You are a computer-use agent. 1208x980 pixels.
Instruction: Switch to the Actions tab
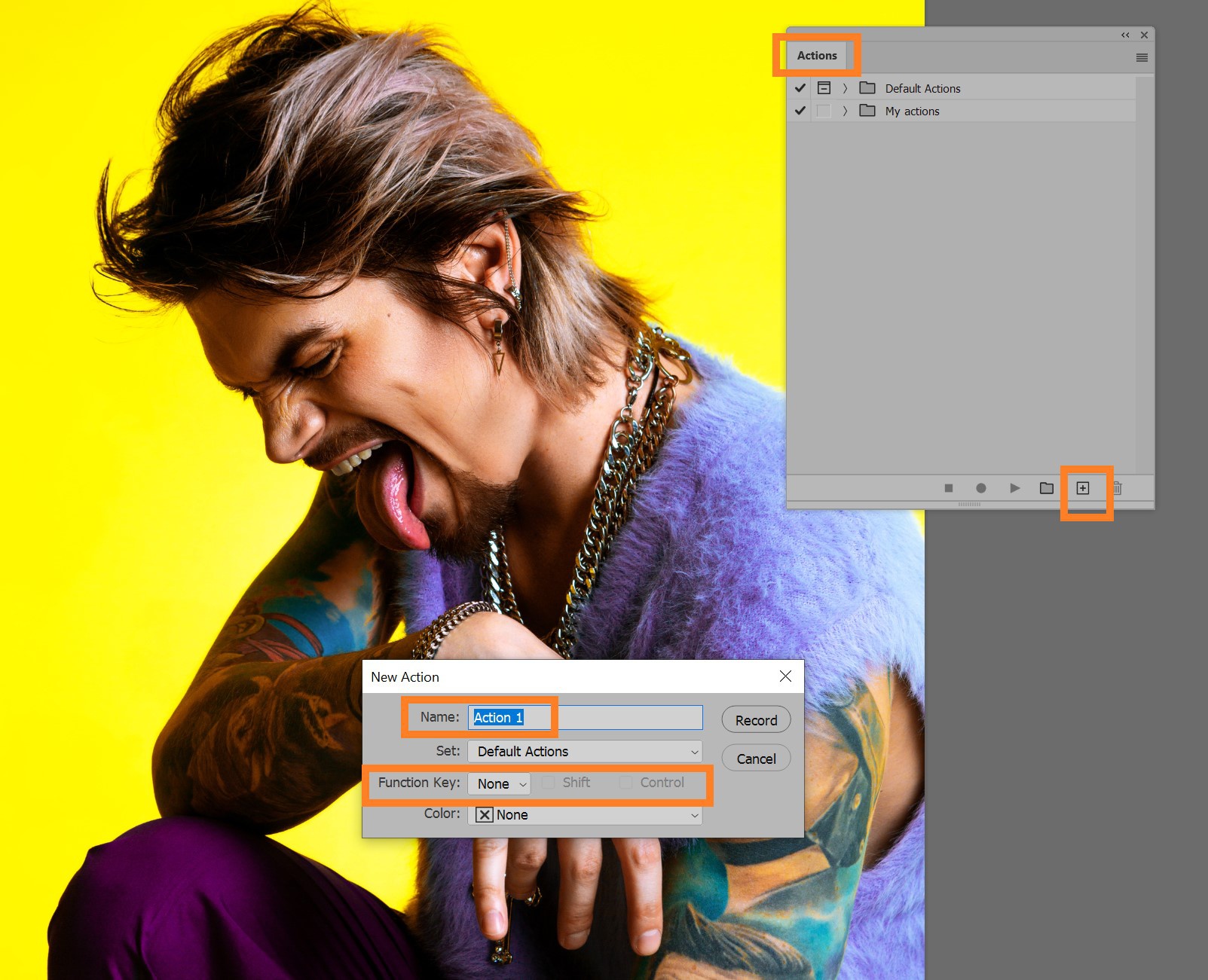coord(817,56)
